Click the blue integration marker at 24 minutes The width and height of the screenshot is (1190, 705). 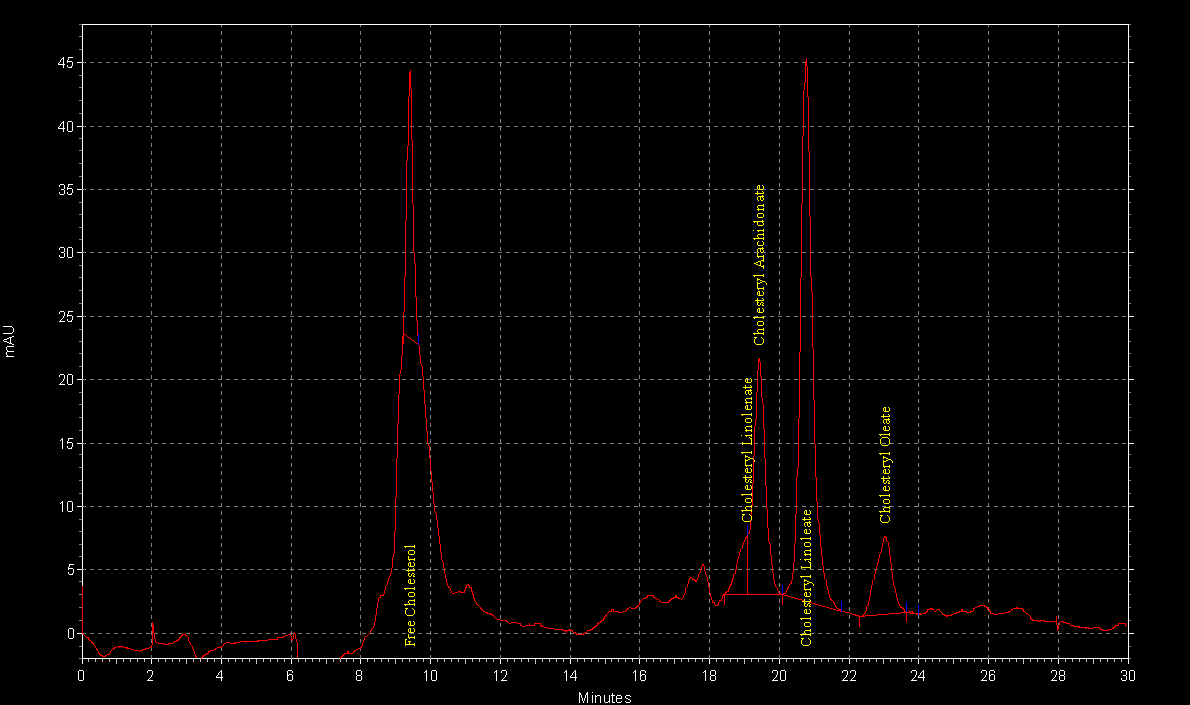click(x=918, y=609)
